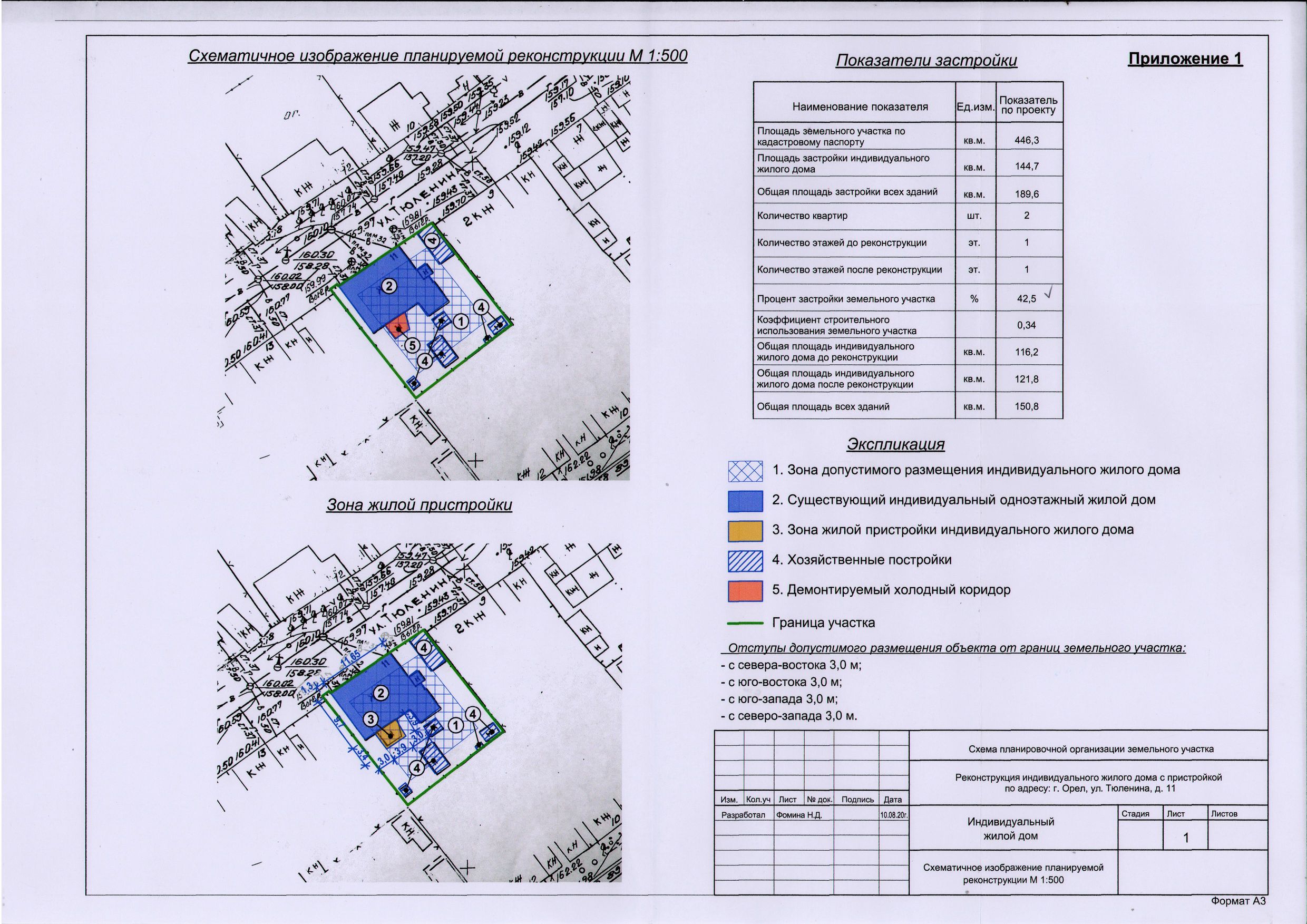The image size is (1307, 924).
Task: Click the offset line 'с юго-запада 3,0 м'
Action: [x=779, y=699]
